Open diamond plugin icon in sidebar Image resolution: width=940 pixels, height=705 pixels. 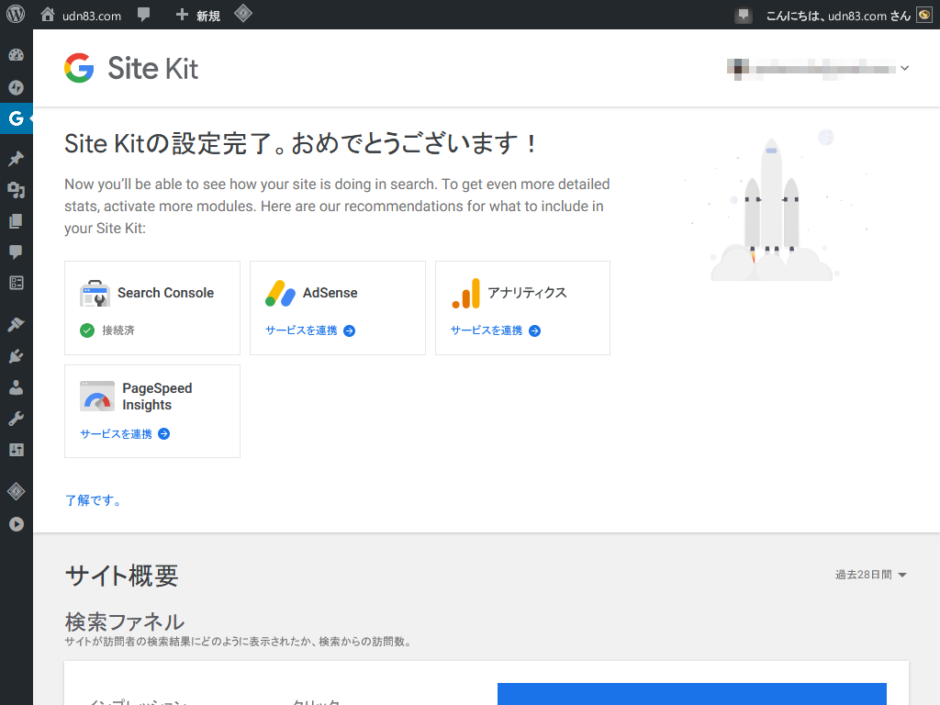16,492
